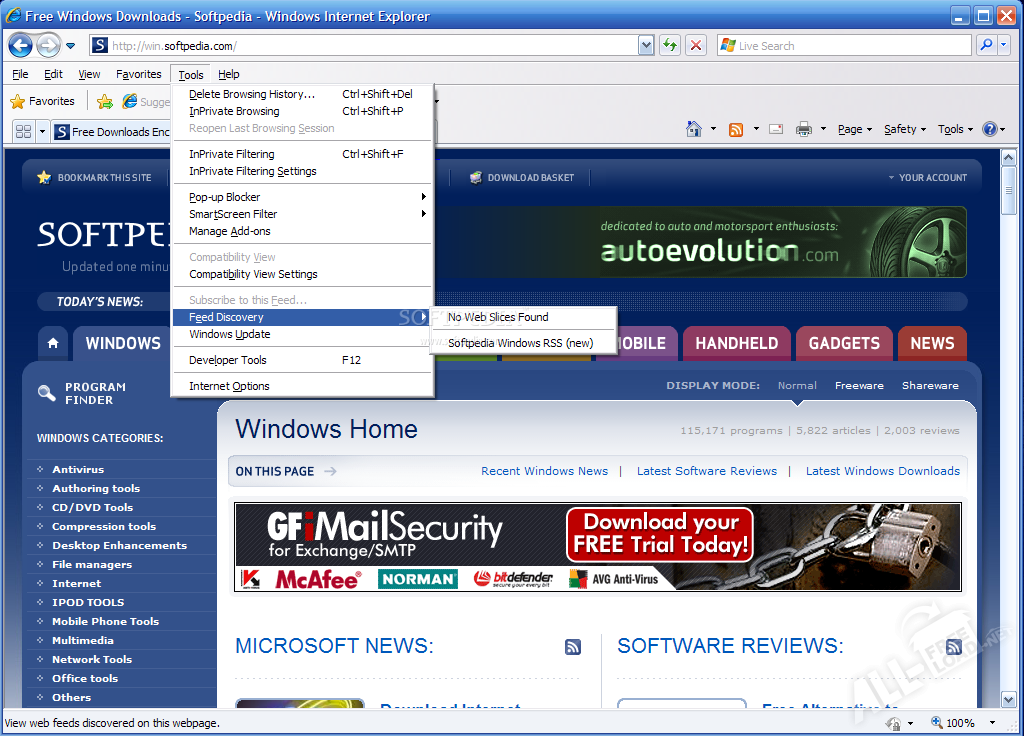
Task: Click the Refresh page icon
Action: tap(669, 45)
